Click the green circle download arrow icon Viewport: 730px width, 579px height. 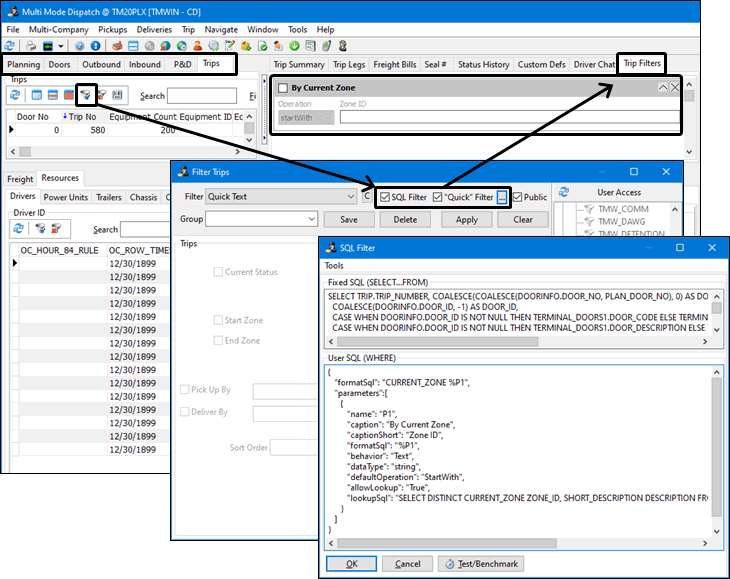click(x=294, y=46)
